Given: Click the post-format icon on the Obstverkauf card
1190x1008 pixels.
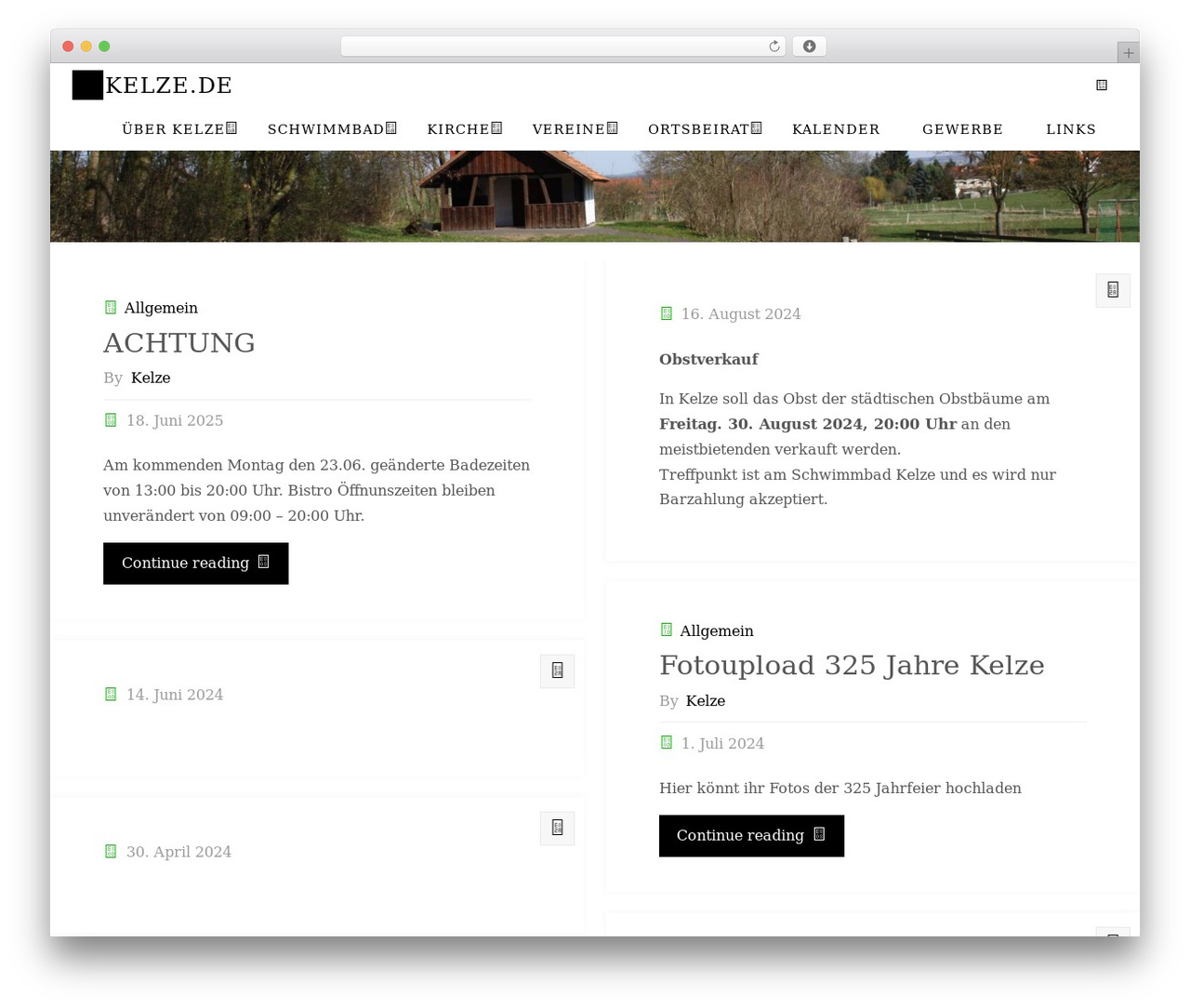Looking at the screenshot, I should tap(1113, 290).
